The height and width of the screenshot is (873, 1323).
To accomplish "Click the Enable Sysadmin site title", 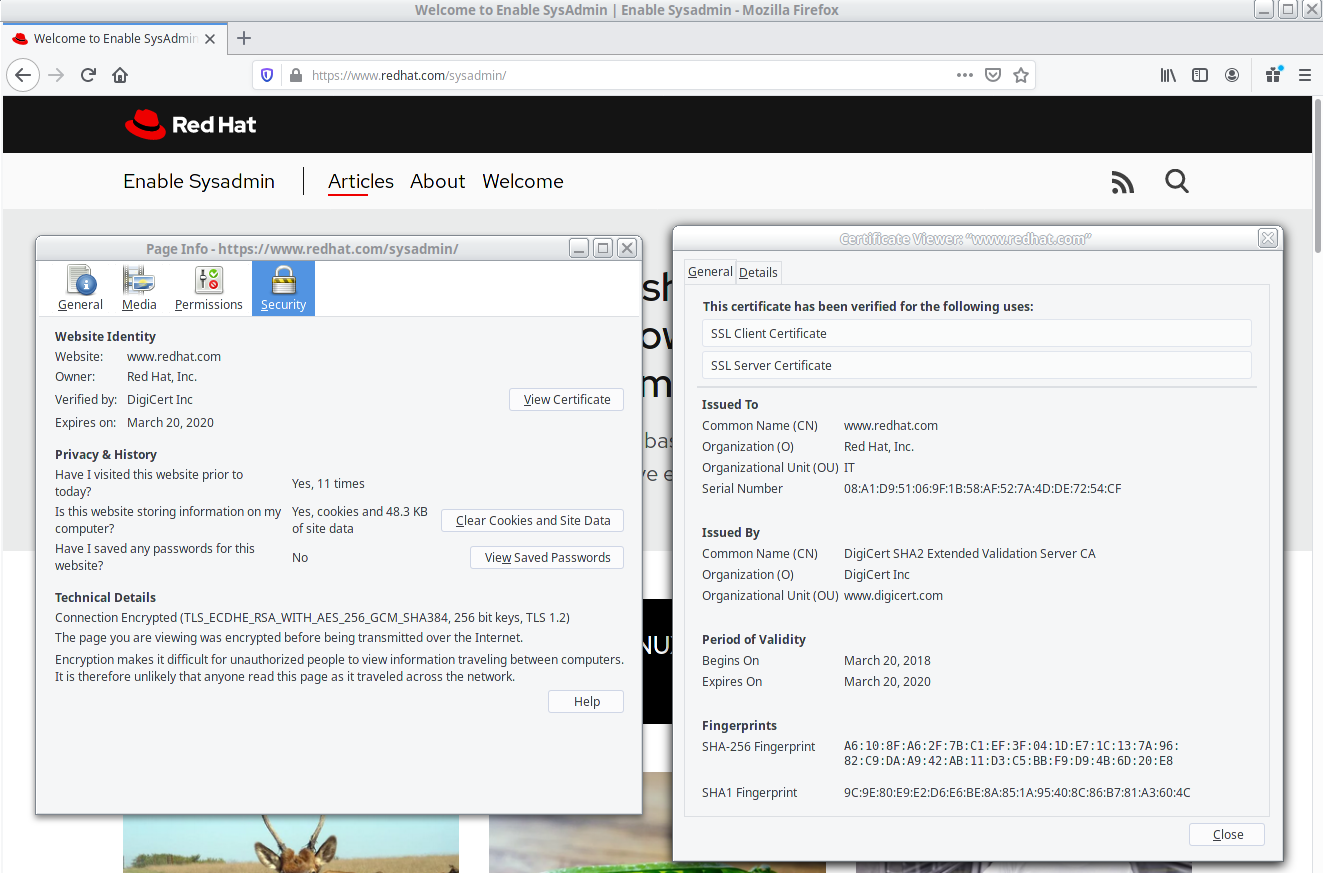I will [x=199, y=181].
